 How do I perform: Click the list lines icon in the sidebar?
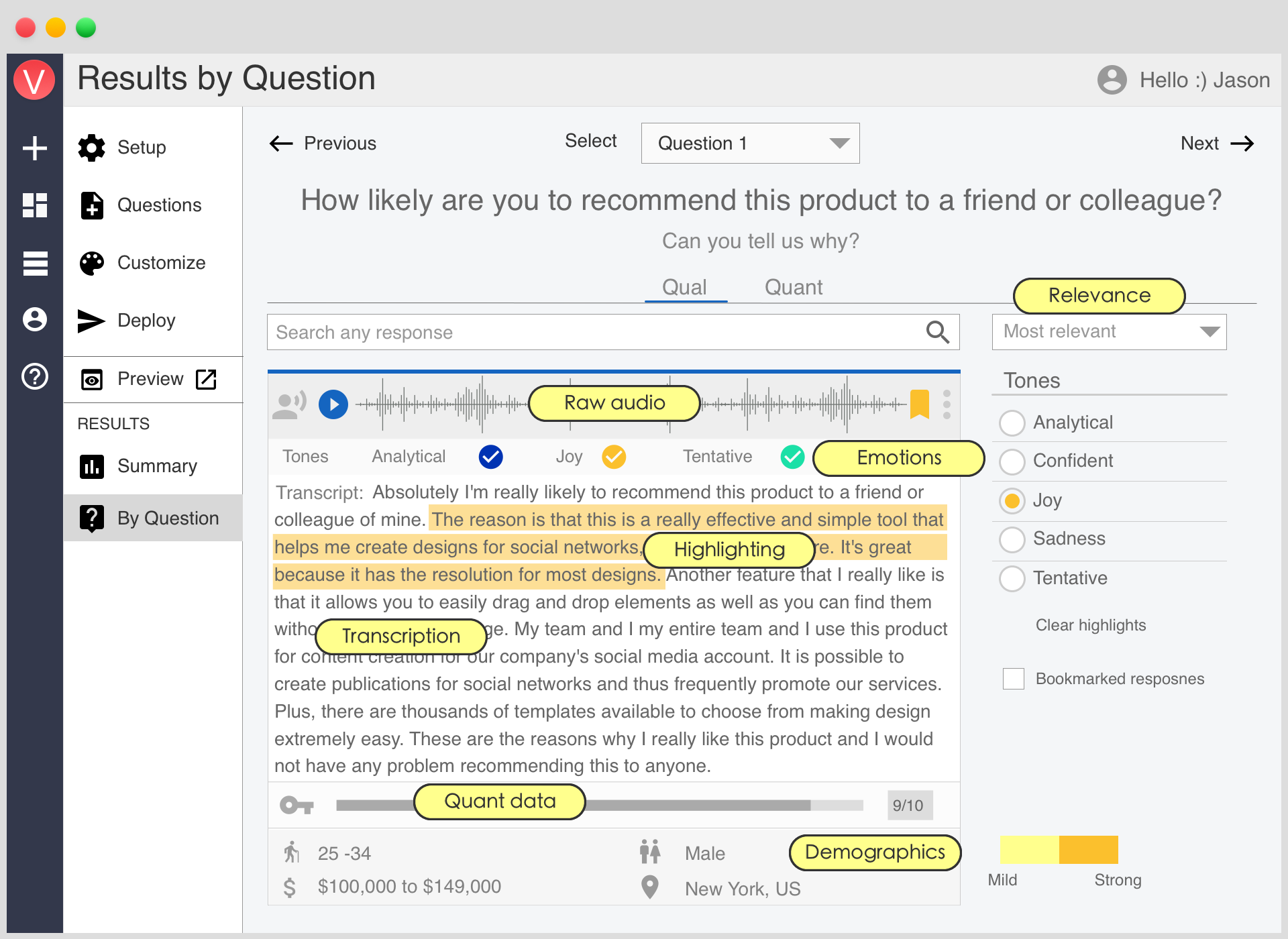pos(35,263)
